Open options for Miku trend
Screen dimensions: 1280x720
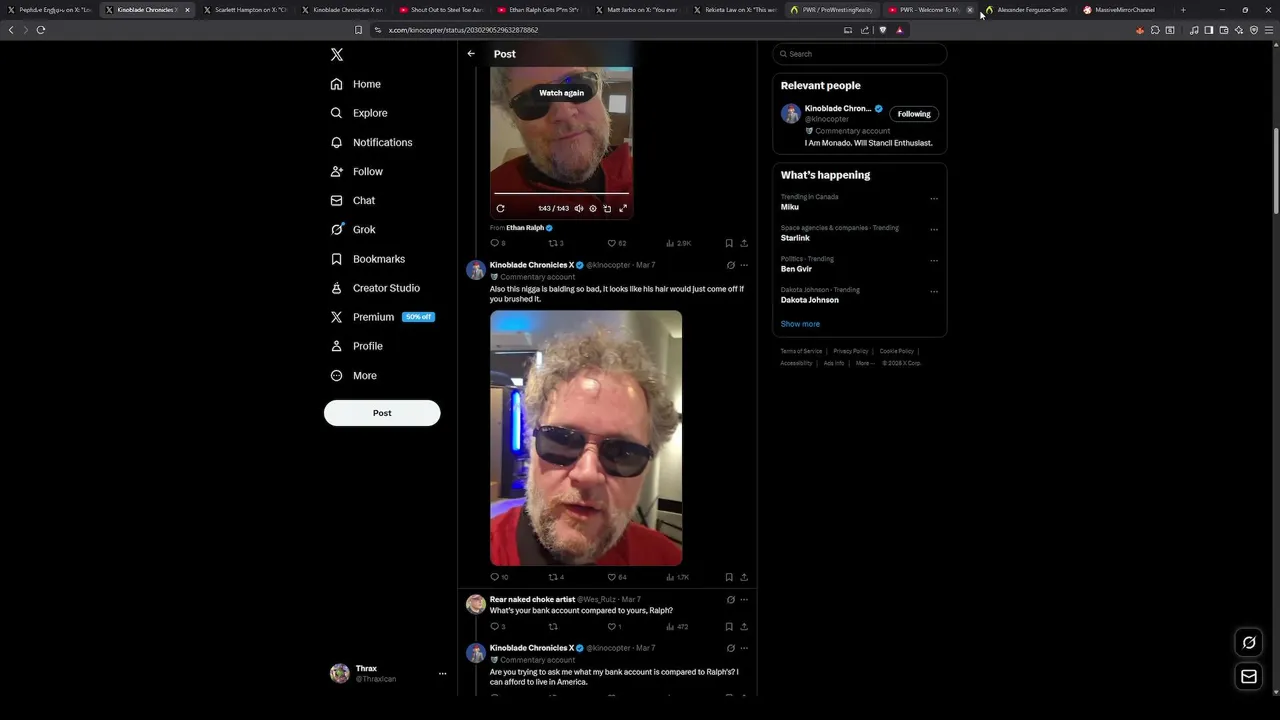[x=934, y=198]
